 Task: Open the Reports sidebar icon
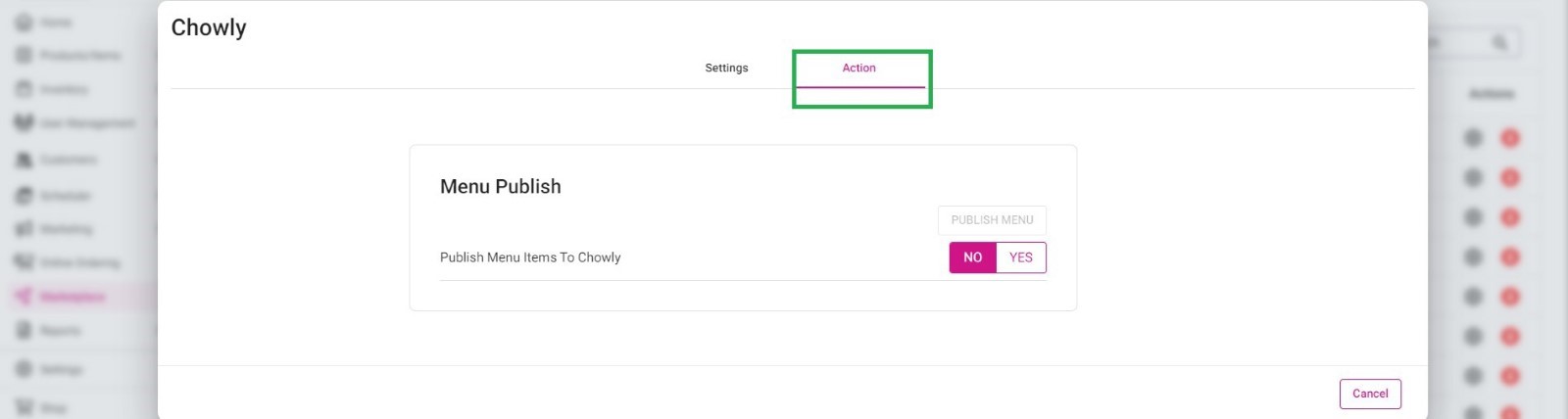(24, 330)
